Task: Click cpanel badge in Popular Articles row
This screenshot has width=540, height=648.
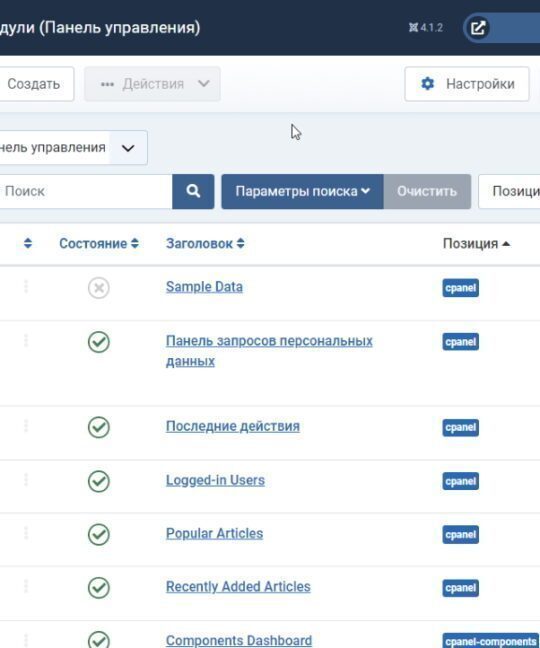Action: pyautogui.click(x=461, y=535)
